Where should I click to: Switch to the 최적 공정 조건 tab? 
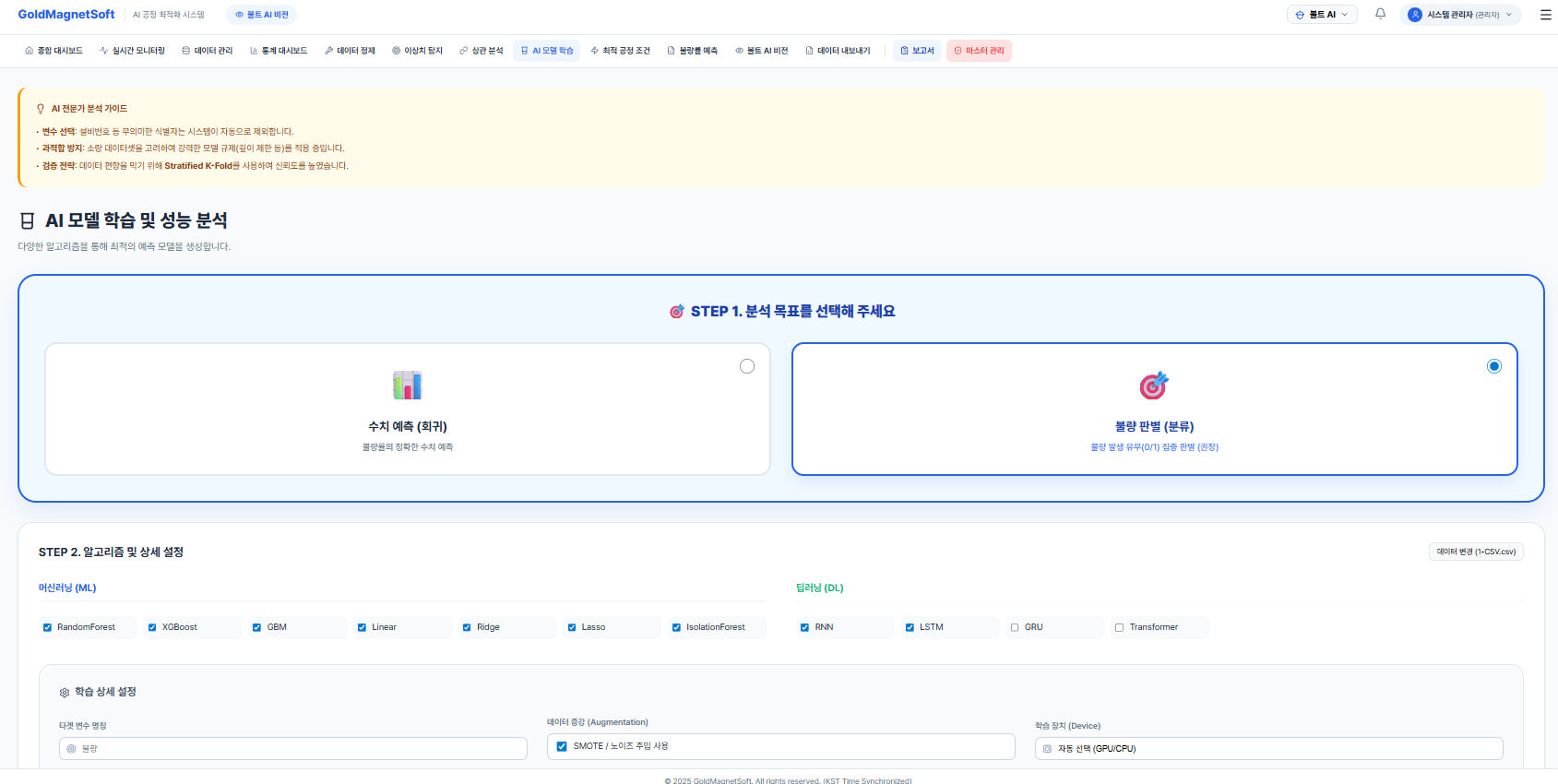620,51
